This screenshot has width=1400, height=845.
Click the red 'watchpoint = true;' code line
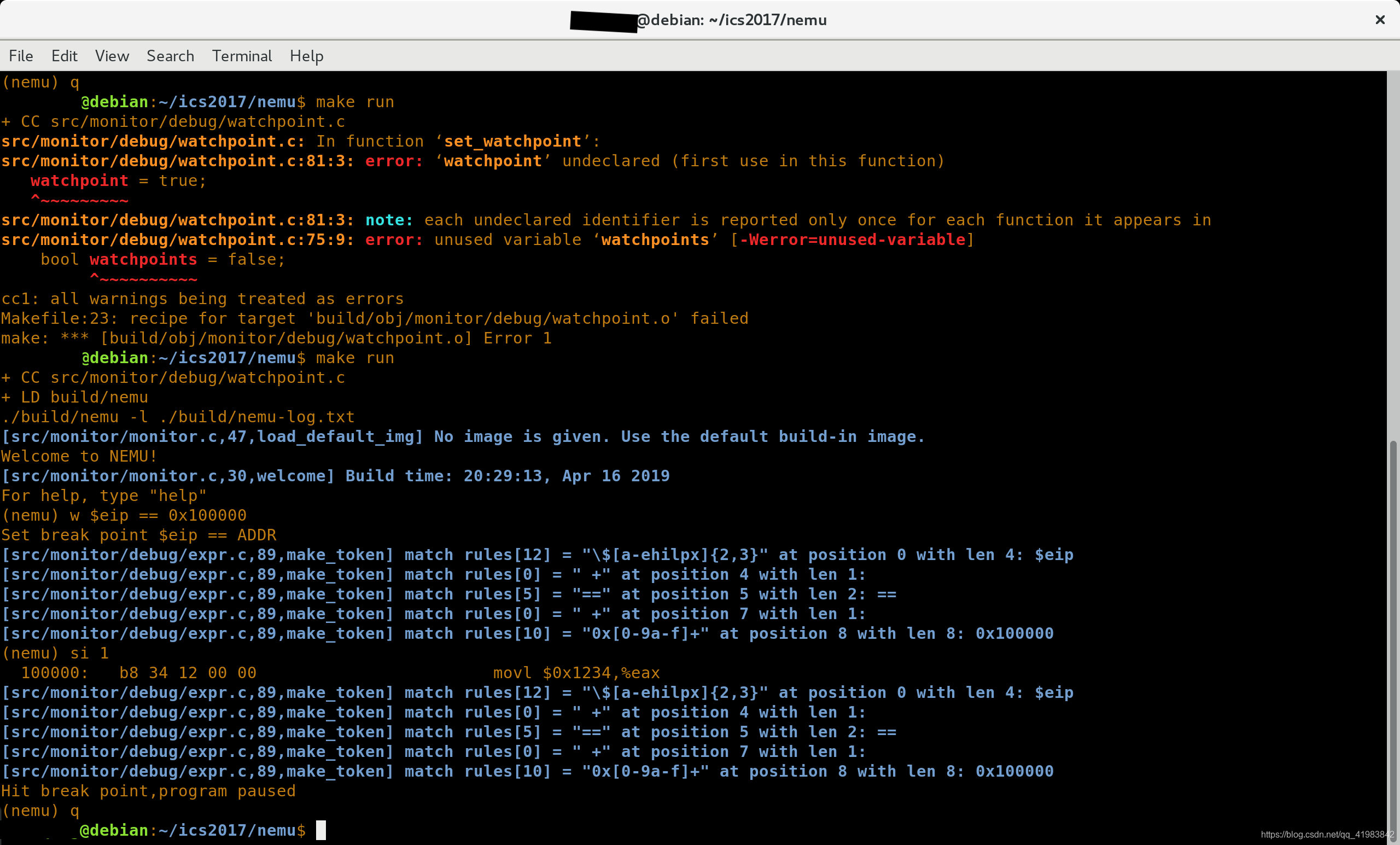point(118,180)
